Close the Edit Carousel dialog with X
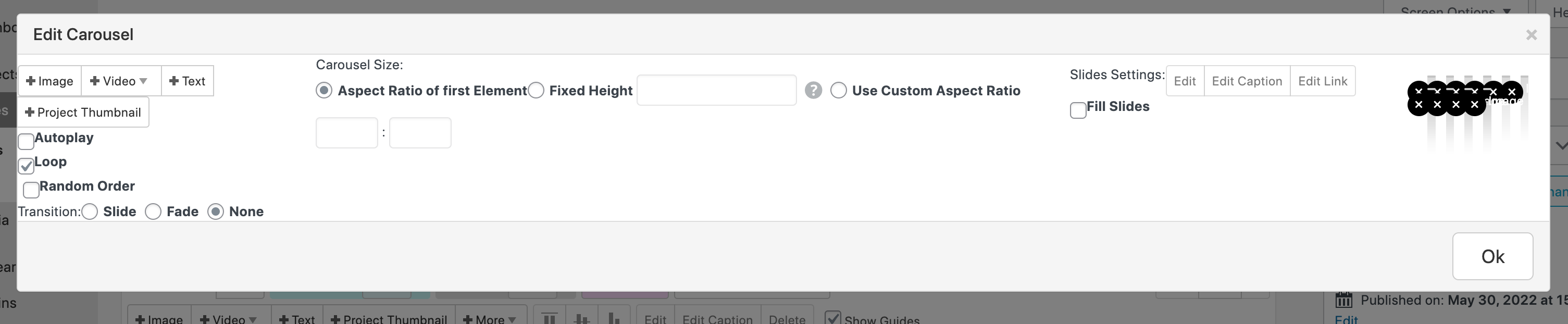This screenshot has height=324, width=1568. click(1532, 35)
